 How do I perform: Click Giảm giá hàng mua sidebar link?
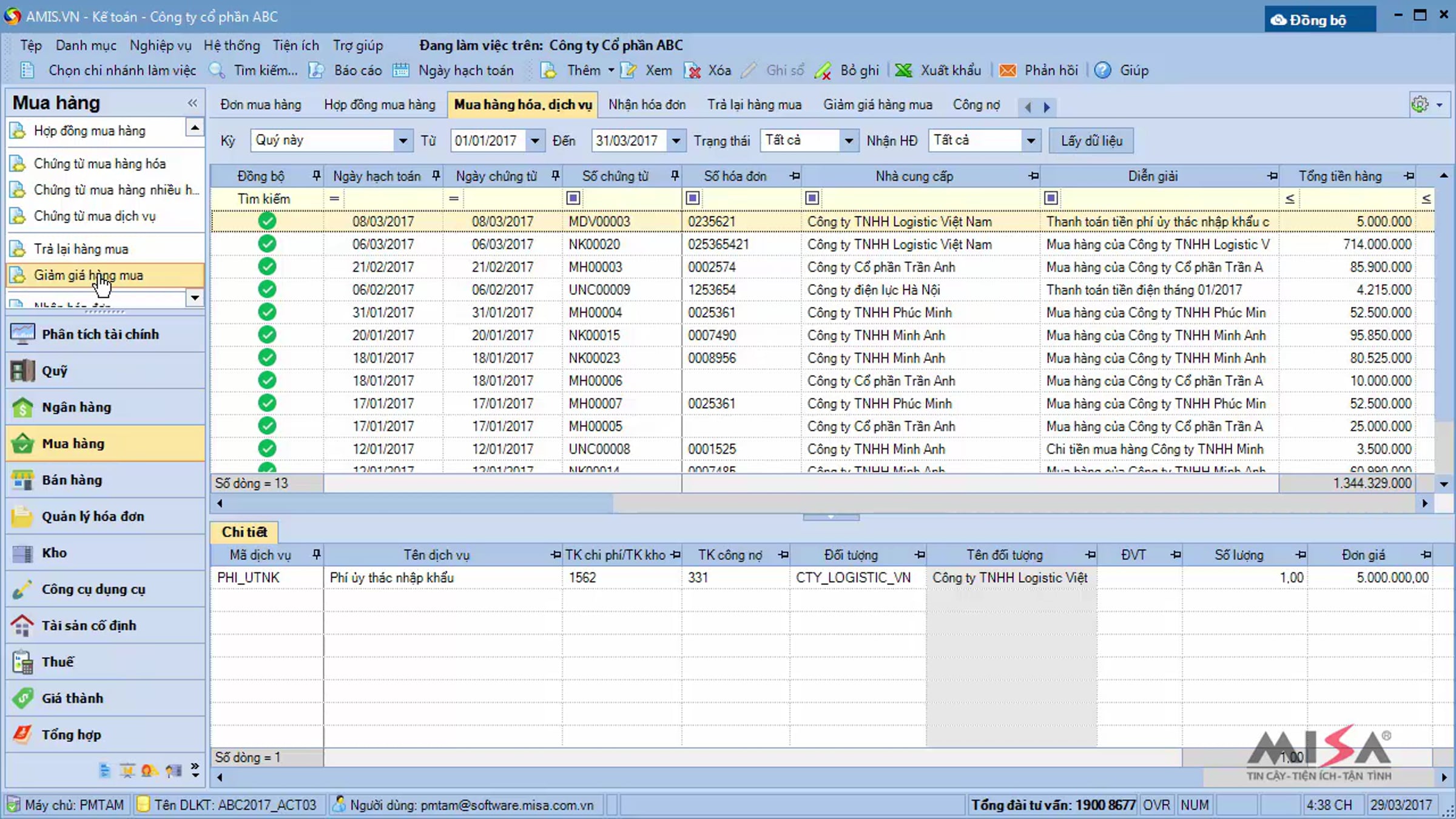[x=106, y=275]
